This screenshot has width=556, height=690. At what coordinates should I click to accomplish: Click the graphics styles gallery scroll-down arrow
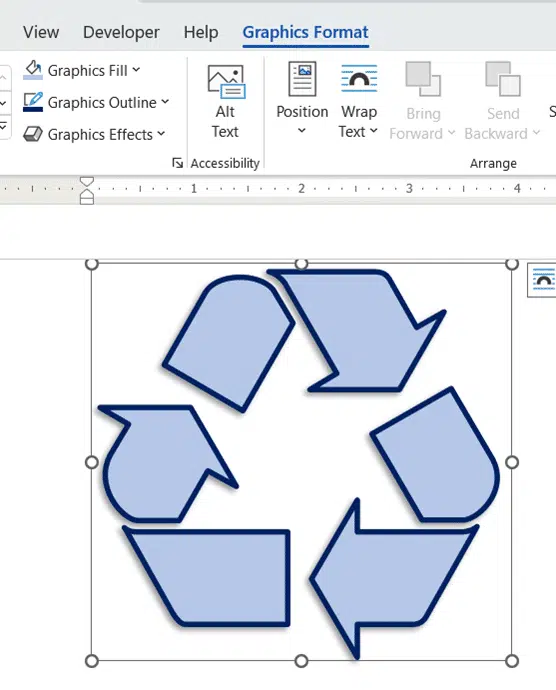pos(4,103)
